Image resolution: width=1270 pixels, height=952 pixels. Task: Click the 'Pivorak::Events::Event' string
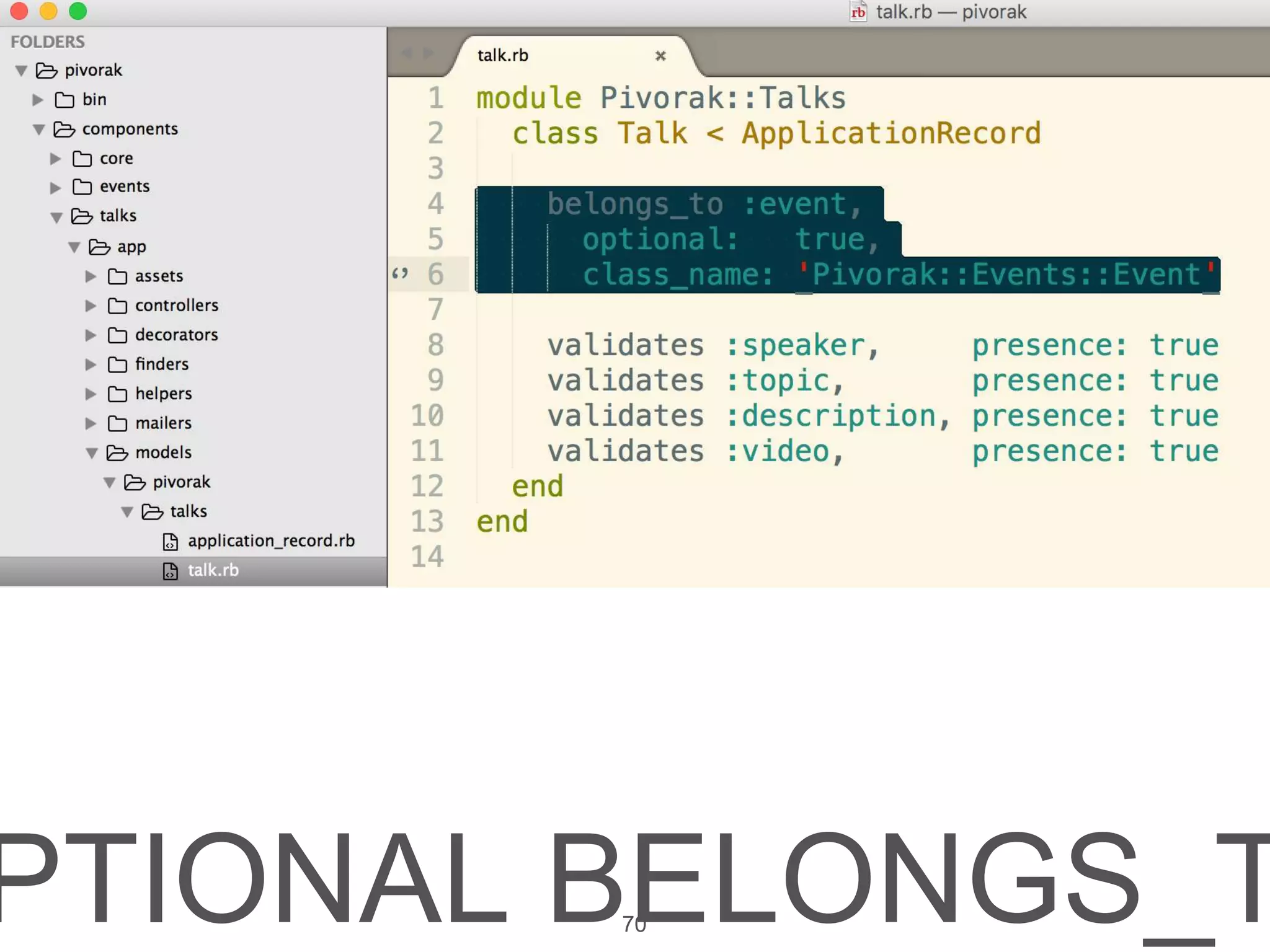point(1006,275)
